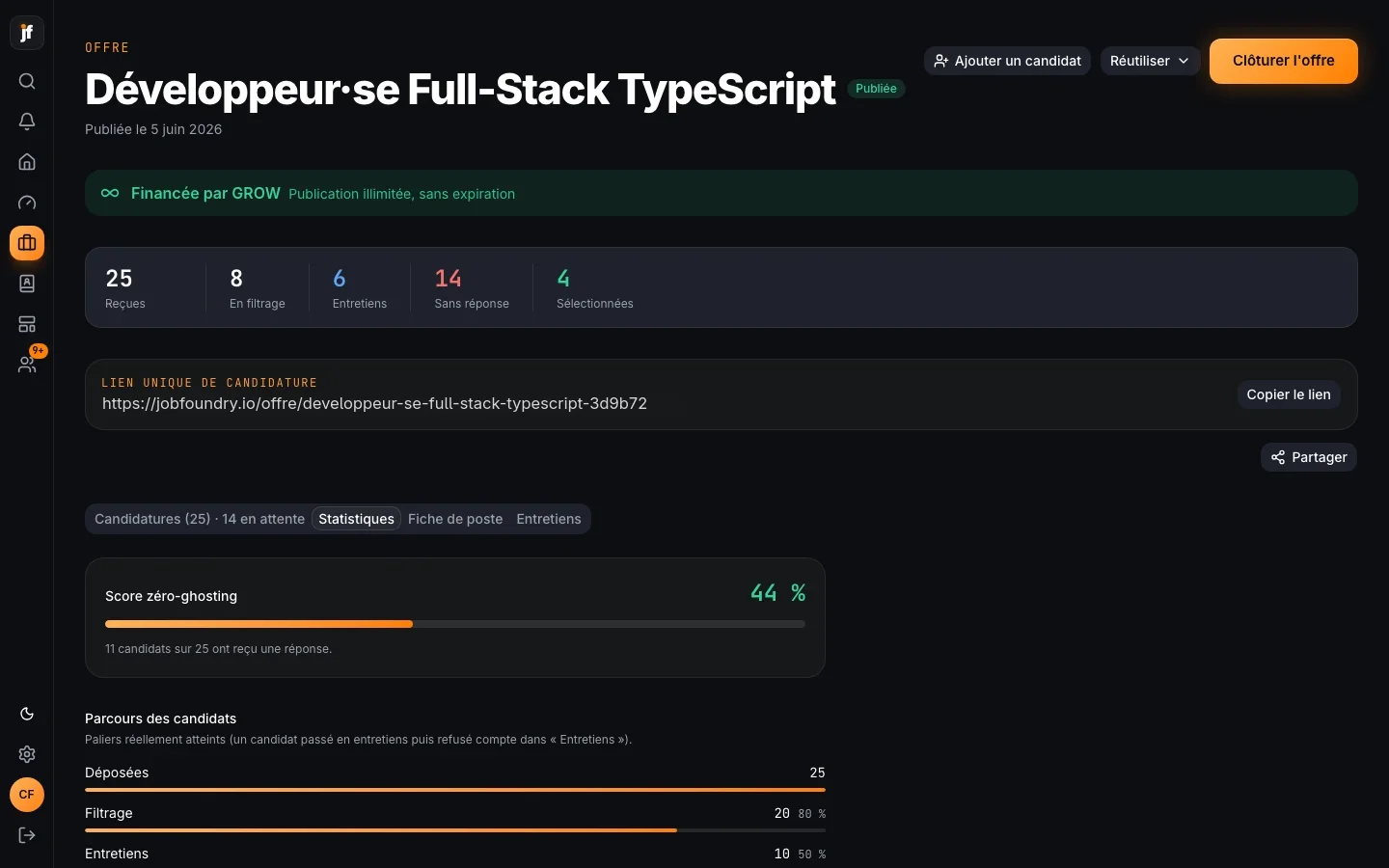Click the CF user avatar
1389x868 pixels.
[27, 795]
